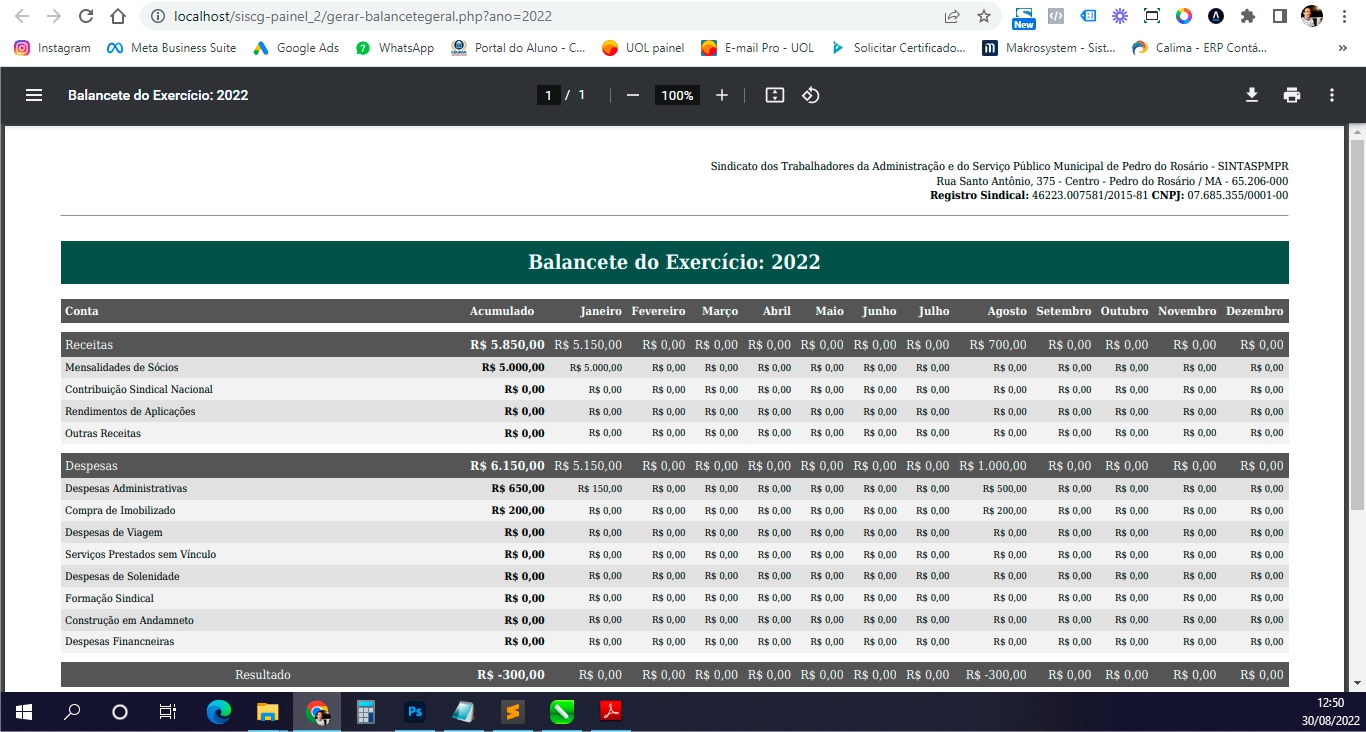Fit the PDF to page
Viewport: 1366px width, 732px height.
(x=775, y=95)
